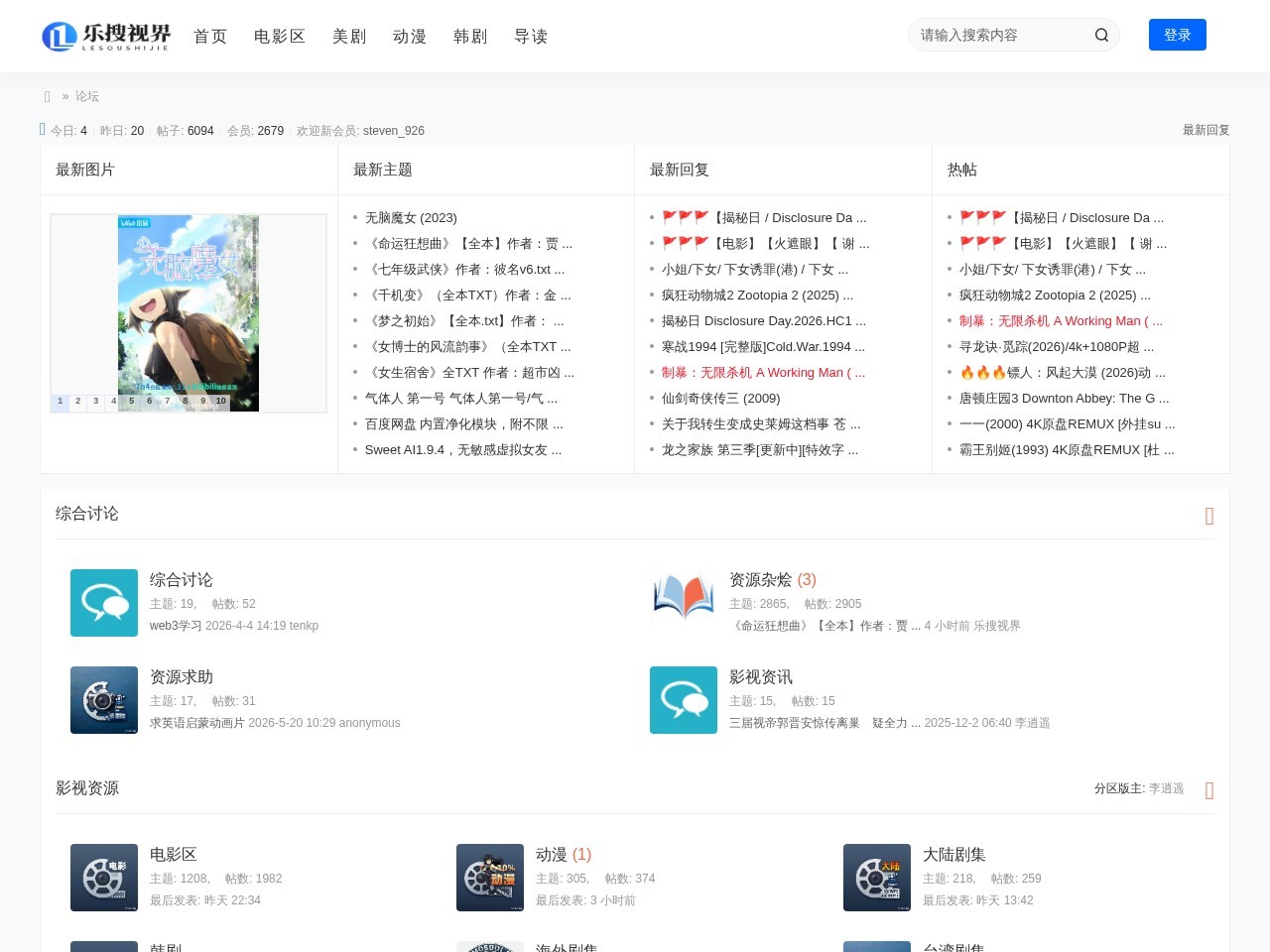Click the 论坛 breadcrumb link

87,96
